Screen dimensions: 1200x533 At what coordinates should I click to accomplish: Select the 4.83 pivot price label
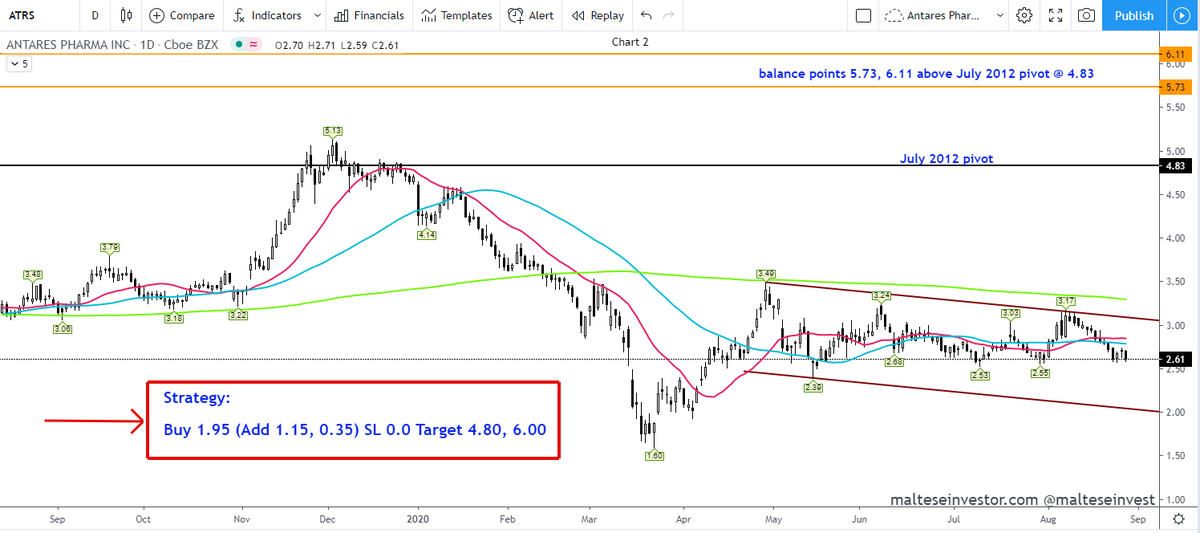click(x=1174, y=166)
